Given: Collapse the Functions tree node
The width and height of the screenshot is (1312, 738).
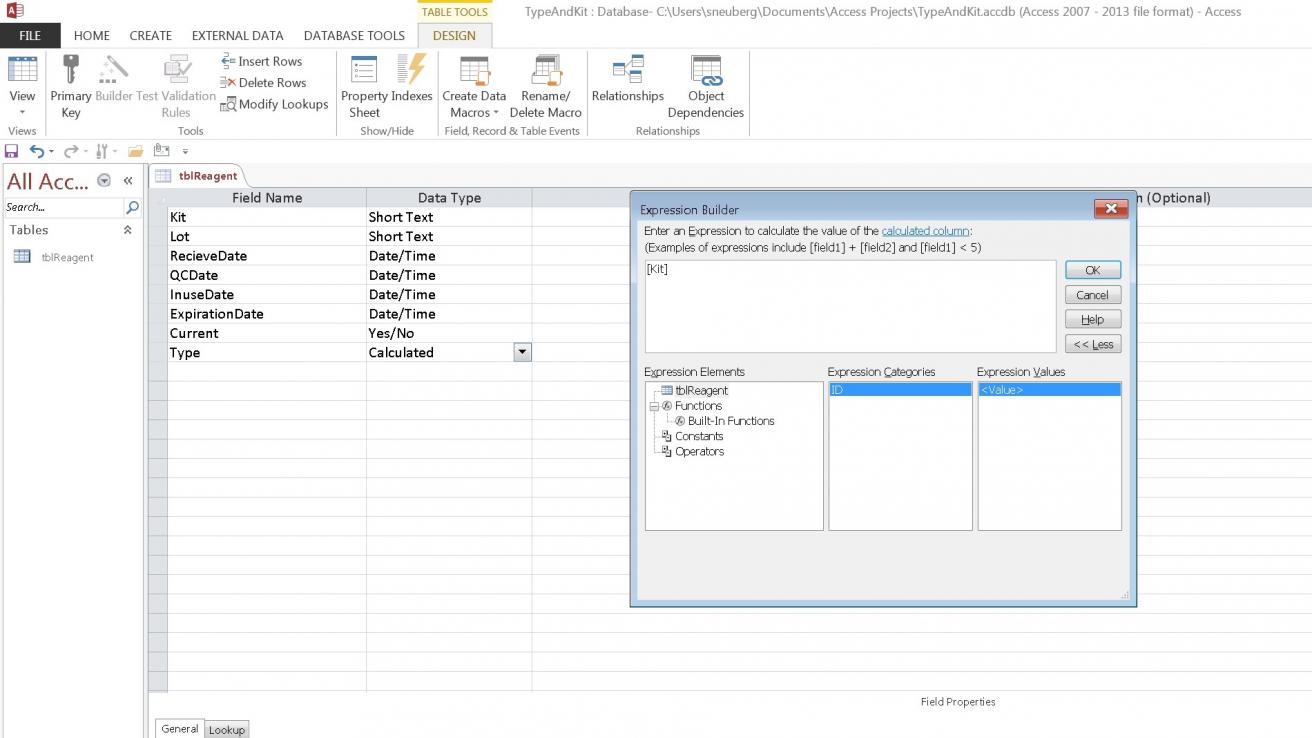Looking at the screenshot, I should tap(654, 406).
